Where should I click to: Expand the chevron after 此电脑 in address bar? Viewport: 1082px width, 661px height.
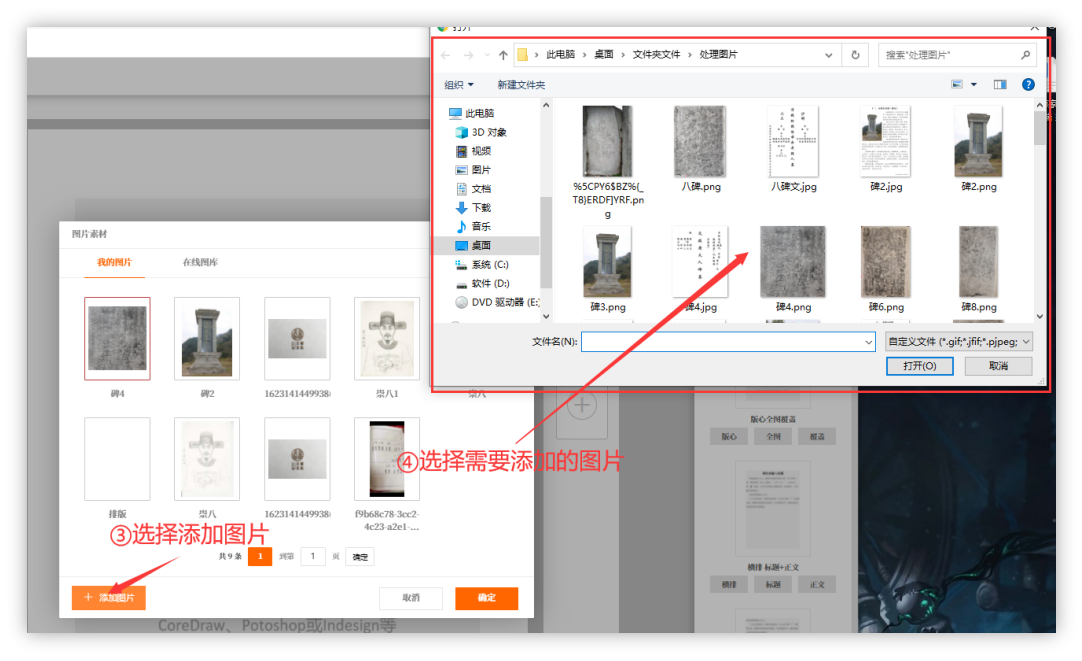click(x=584, y=55)
